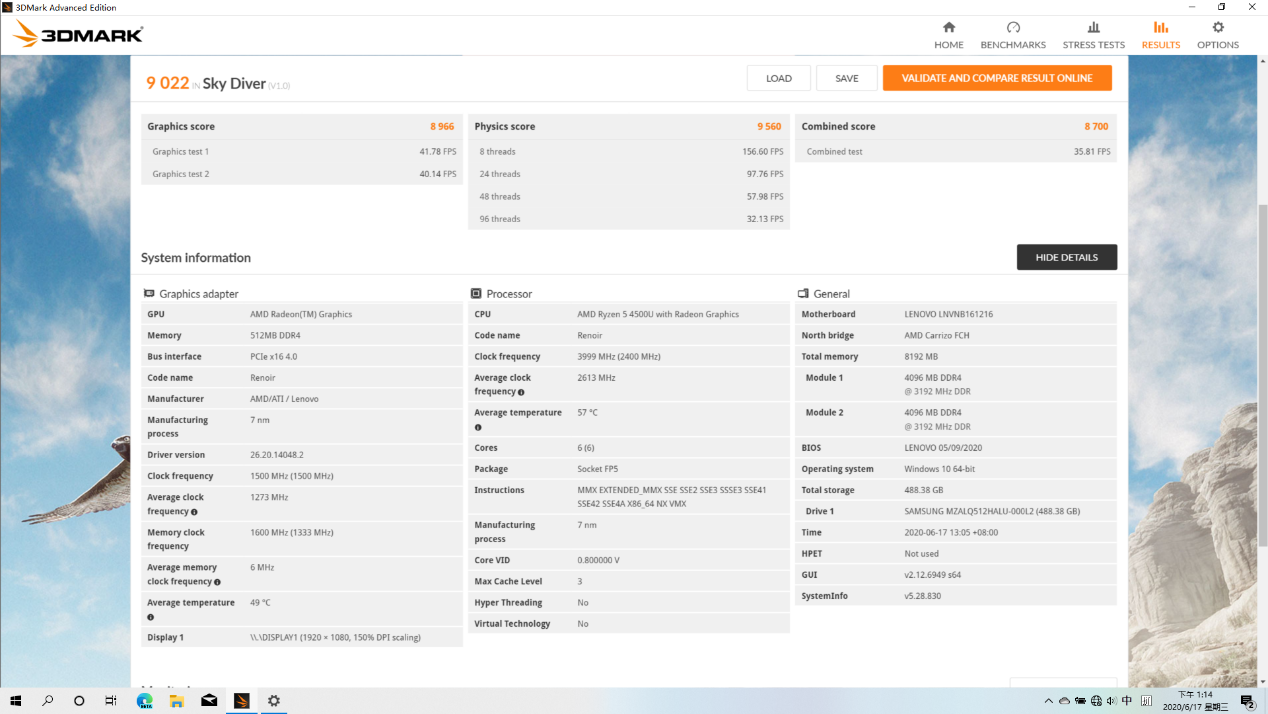Open the volume speaker tray icon

click(1111, 701)
